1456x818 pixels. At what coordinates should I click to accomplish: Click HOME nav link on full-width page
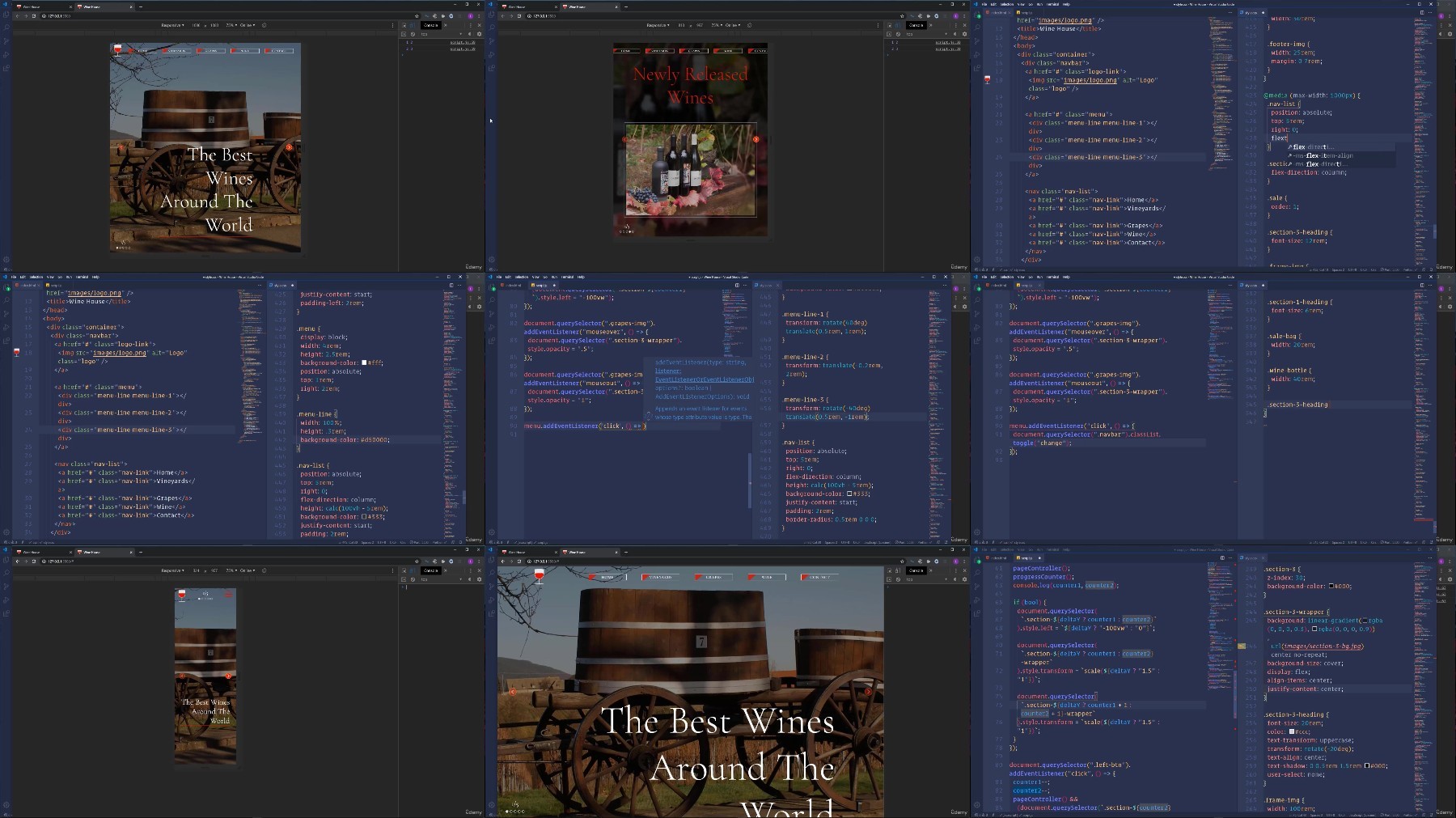pos(608,577)
